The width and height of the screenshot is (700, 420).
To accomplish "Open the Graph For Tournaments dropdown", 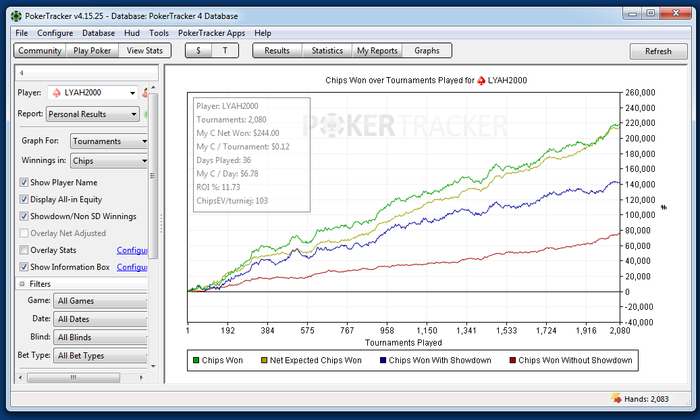I will click(109, 141).
